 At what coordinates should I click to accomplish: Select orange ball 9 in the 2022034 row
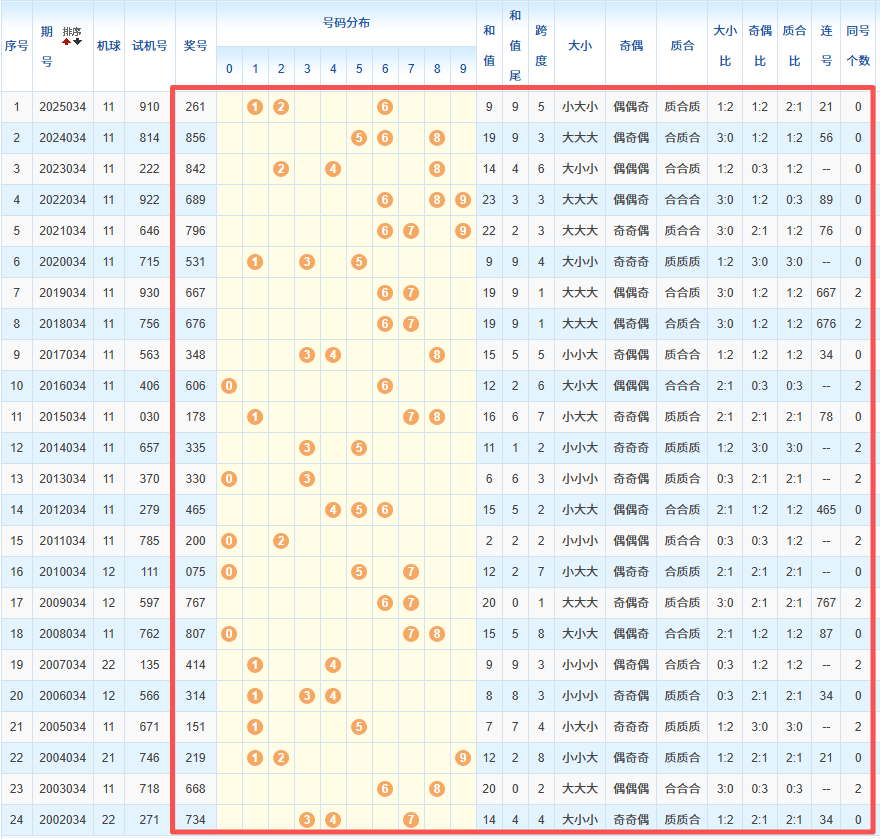pos(462,200)
